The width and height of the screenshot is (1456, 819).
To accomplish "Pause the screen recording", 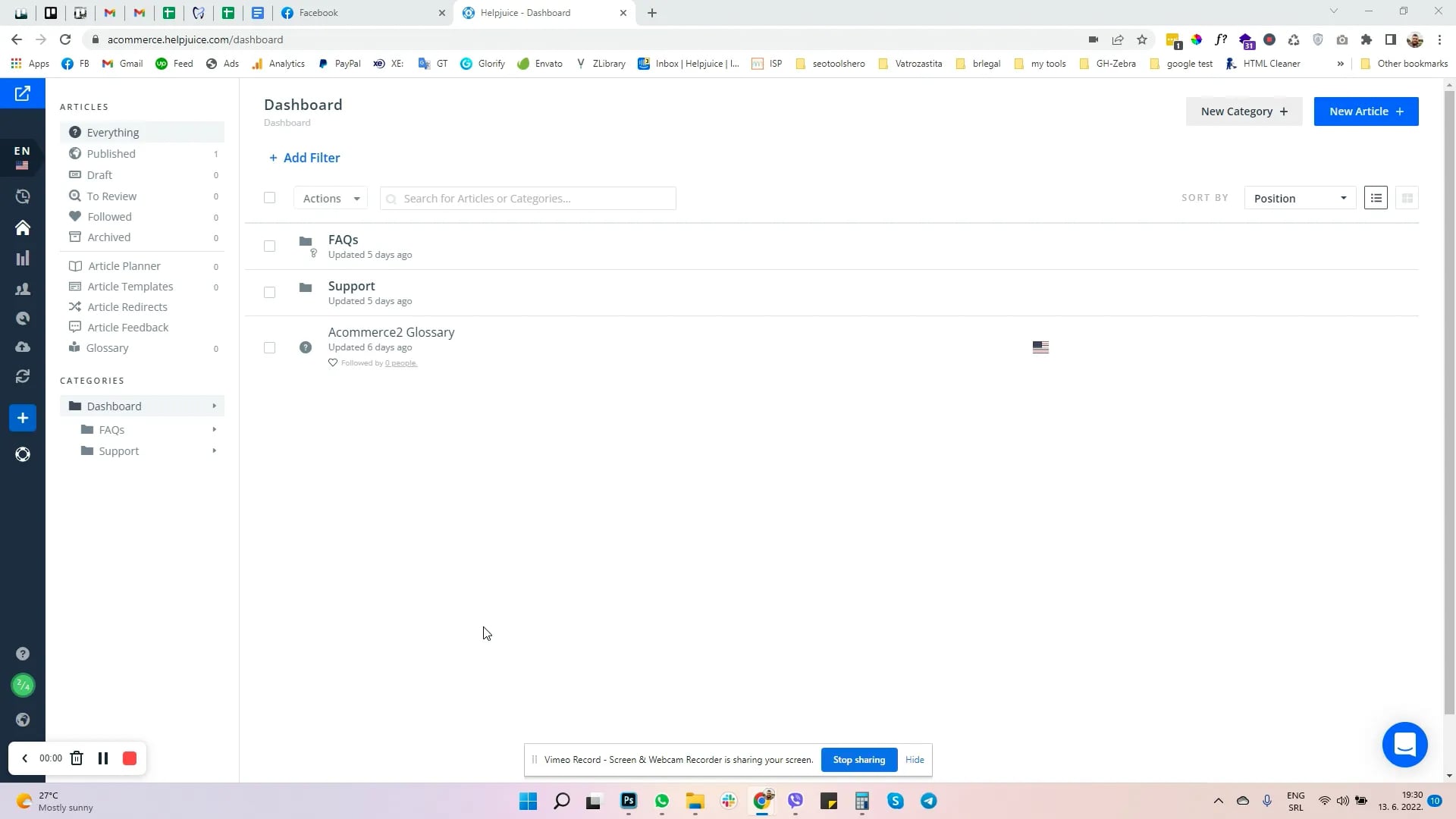I will coord(103,758).
